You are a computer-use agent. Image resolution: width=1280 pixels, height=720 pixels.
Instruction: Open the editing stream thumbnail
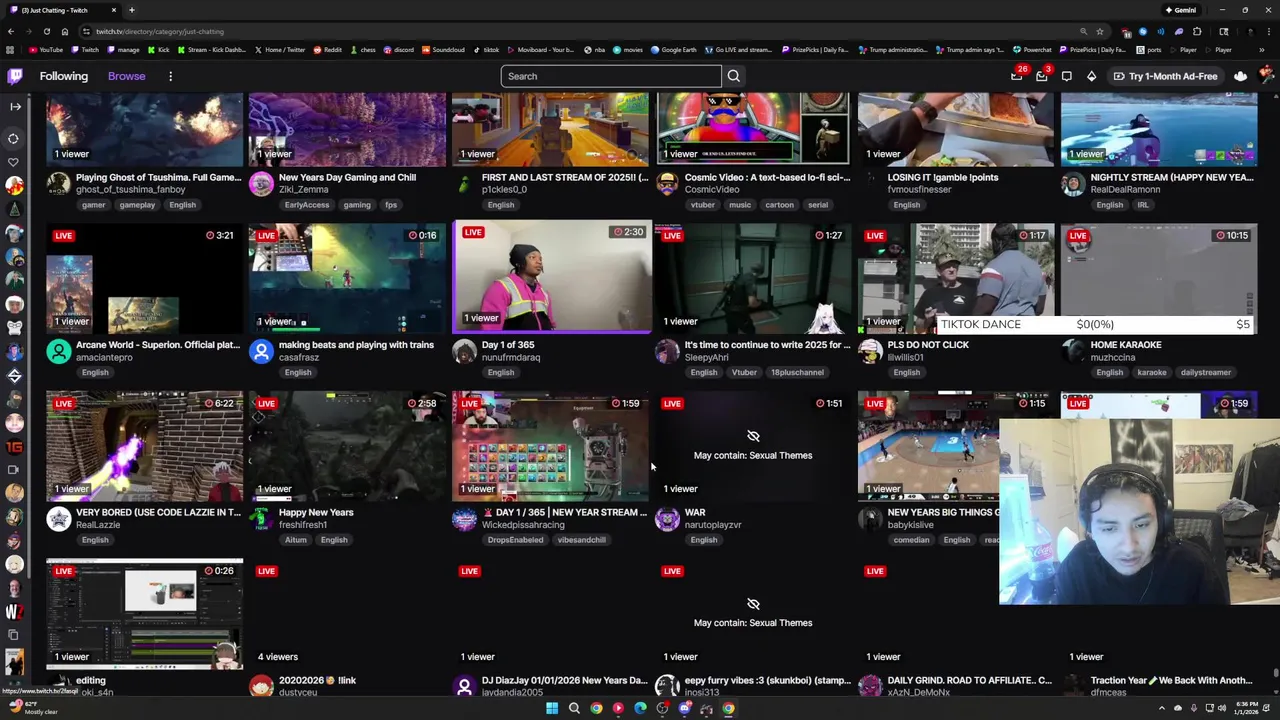pos(144,614)
